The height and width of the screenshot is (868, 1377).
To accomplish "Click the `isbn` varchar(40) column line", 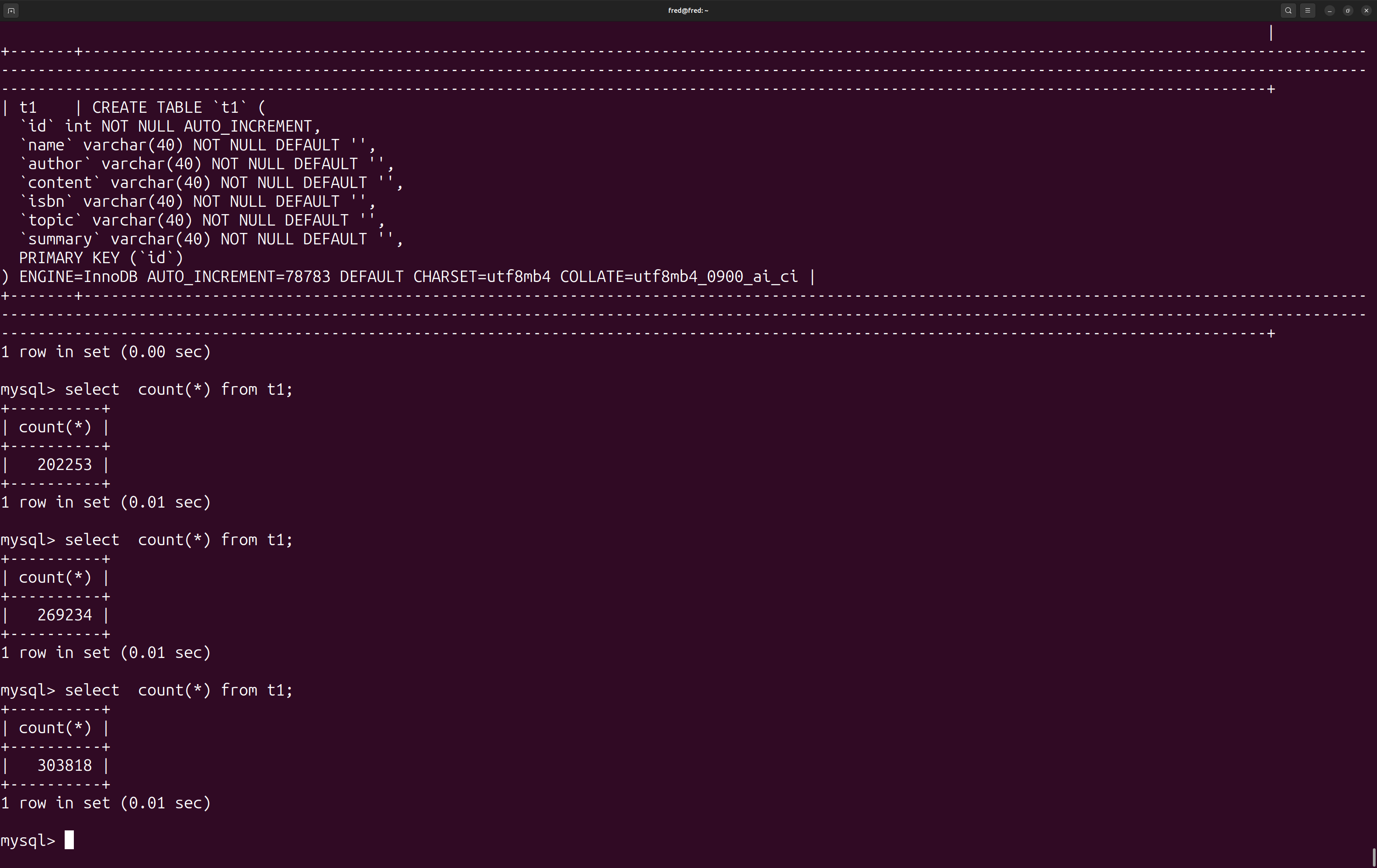I will (197, 201).
